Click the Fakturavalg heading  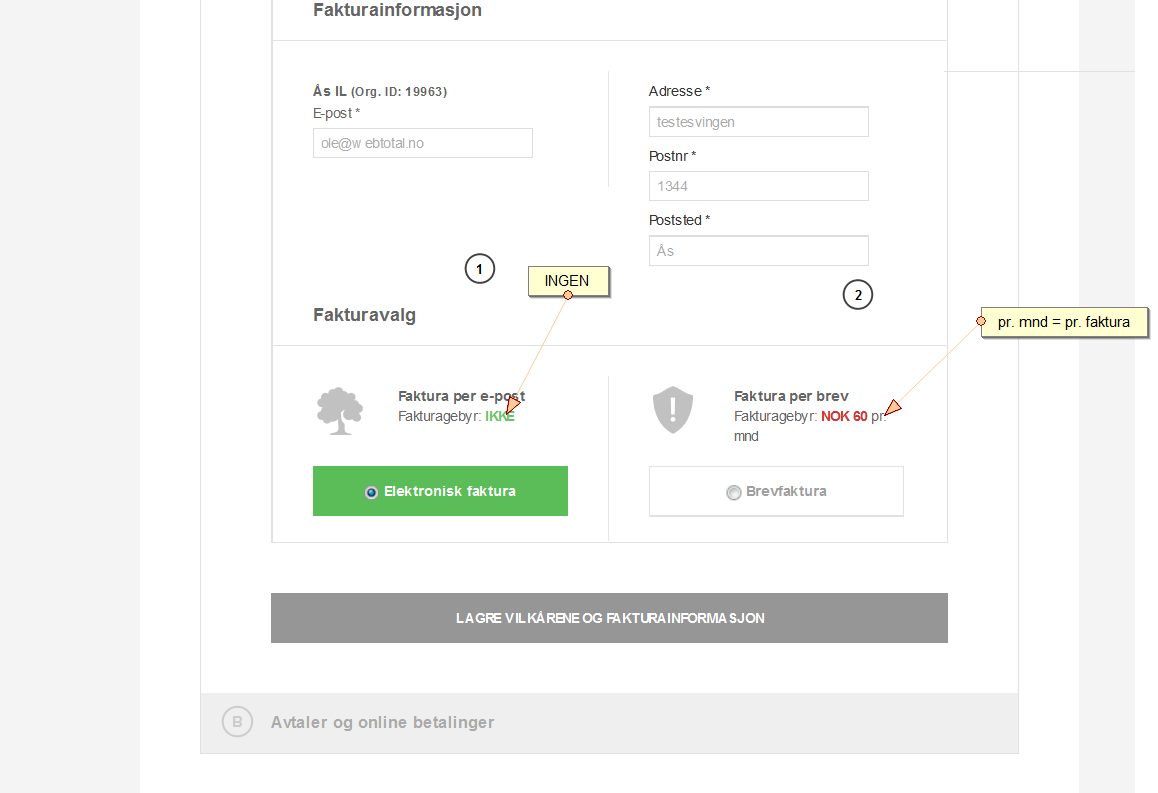click(x=364, y=315)
